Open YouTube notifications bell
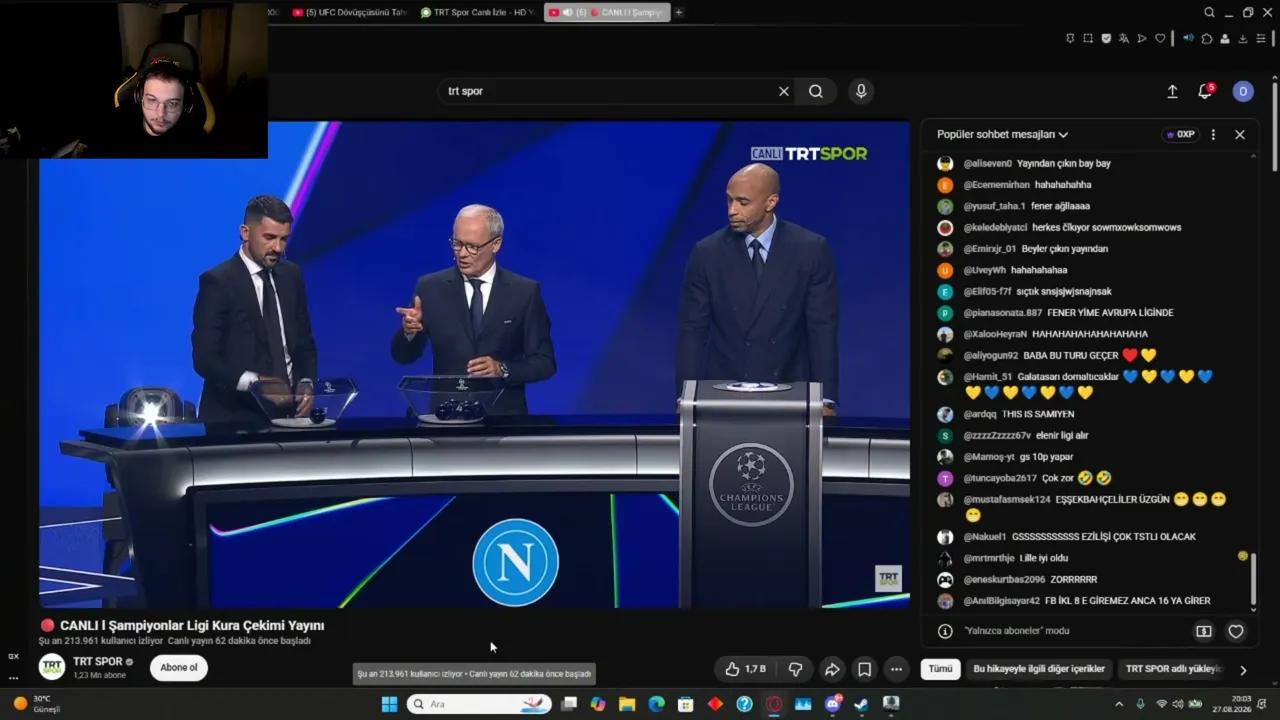The image size is (1280, 720). [1205, 91]
